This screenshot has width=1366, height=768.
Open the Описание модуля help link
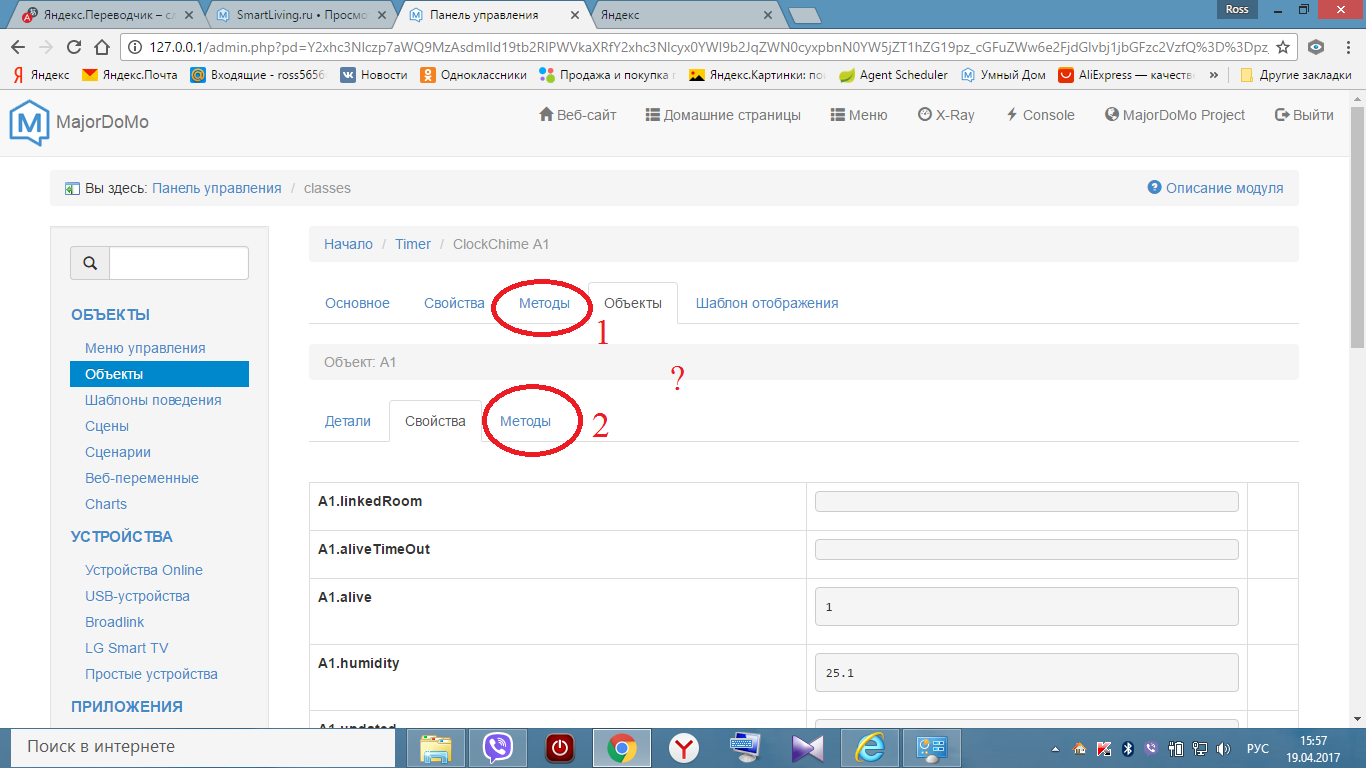pyautogui.click(x=1215, y=187)
